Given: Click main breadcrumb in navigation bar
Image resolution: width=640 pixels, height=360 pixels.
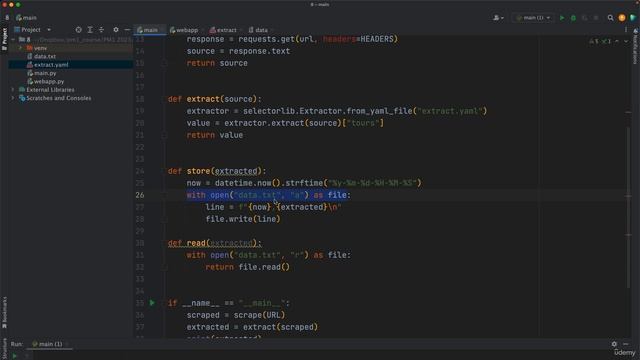Looking at the screenshot, I should tap(27, 18).
